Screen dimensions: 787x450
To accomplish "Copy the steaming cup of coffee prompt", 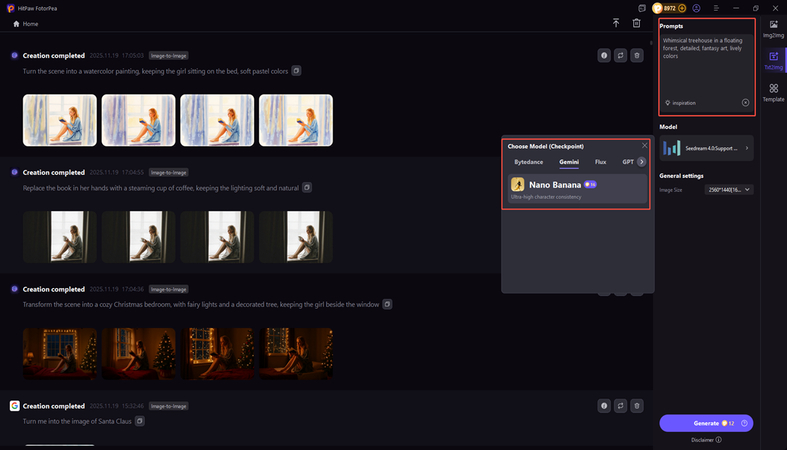I will point(307,187).
